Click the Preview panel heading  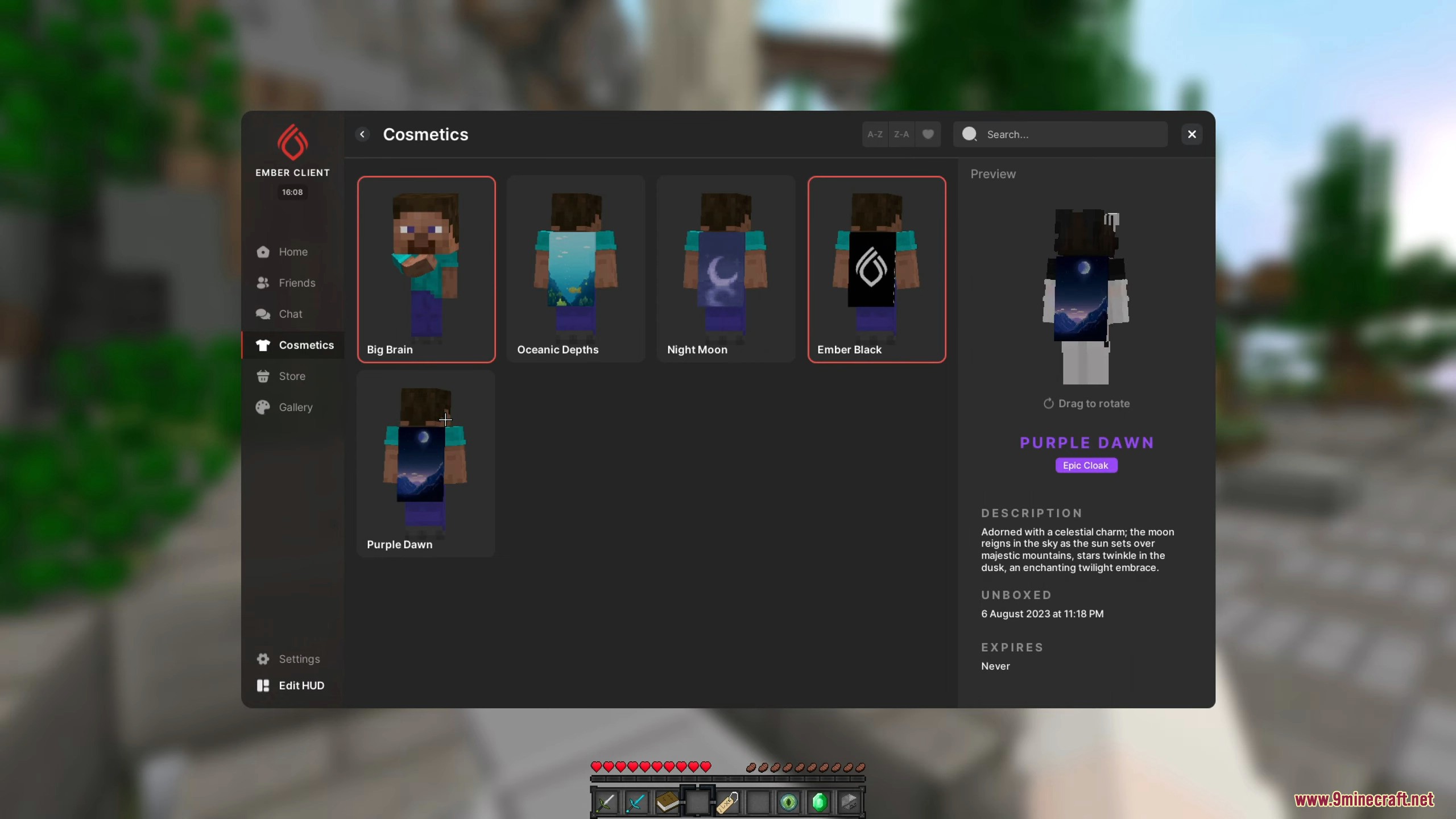(993, 174)
